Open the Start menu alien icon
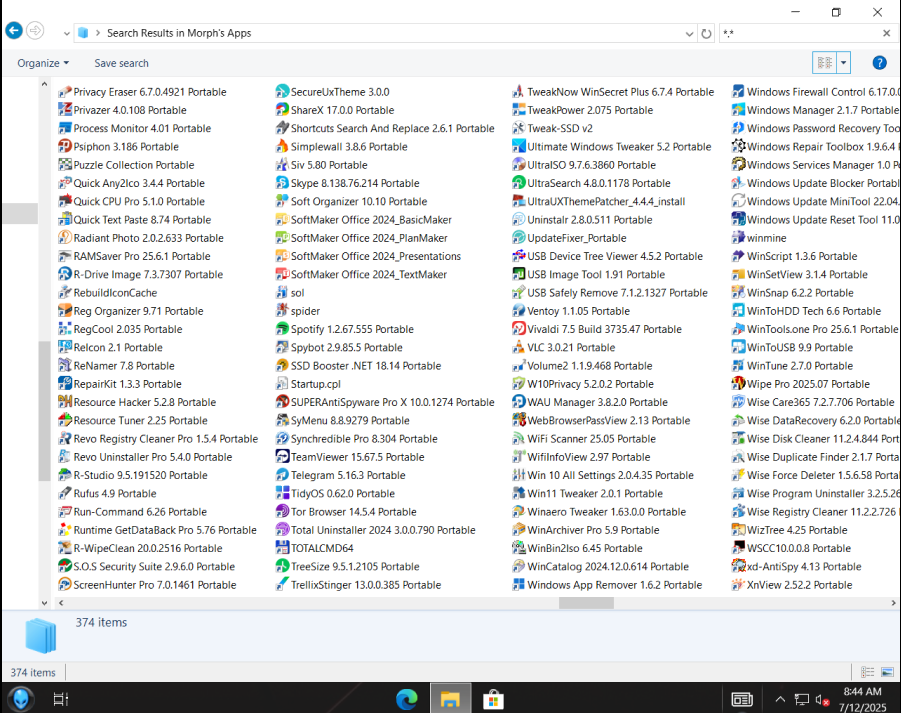 click(x=21, y=699)
